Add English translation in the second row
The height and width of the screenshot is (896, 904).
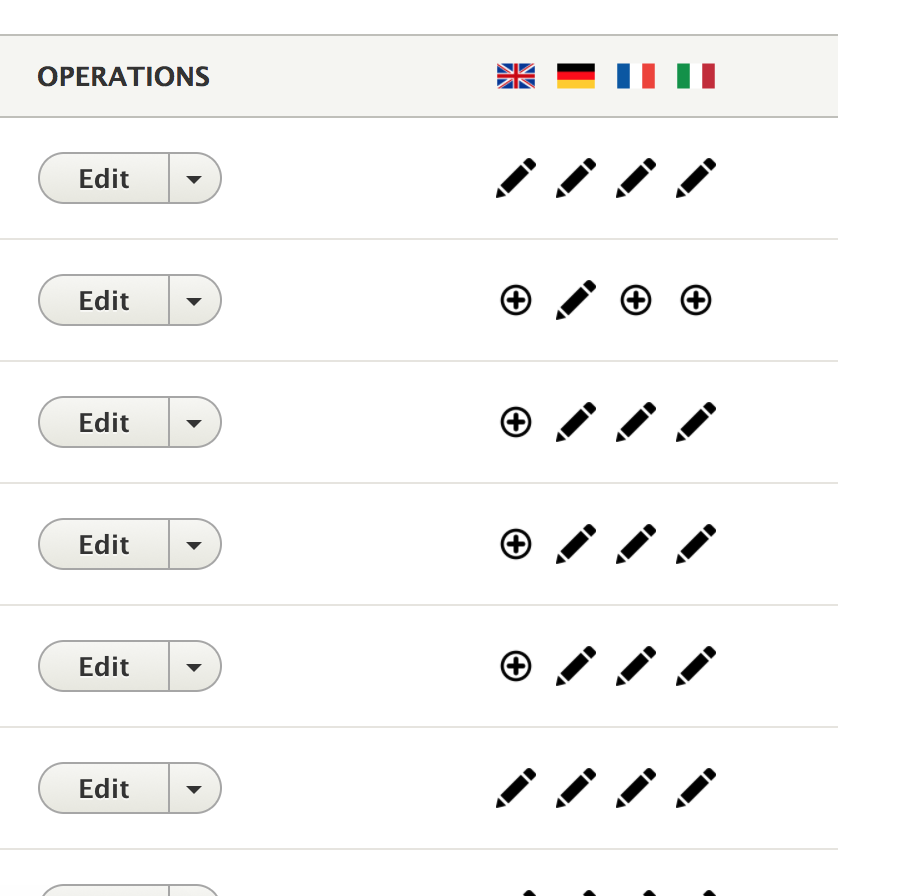[516, 300]
